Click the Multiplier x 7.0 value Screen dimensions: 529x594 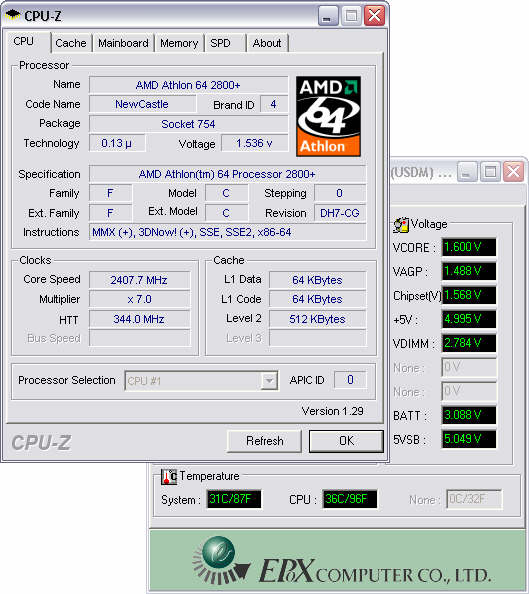pyautogui.click(x=139, y=299)
